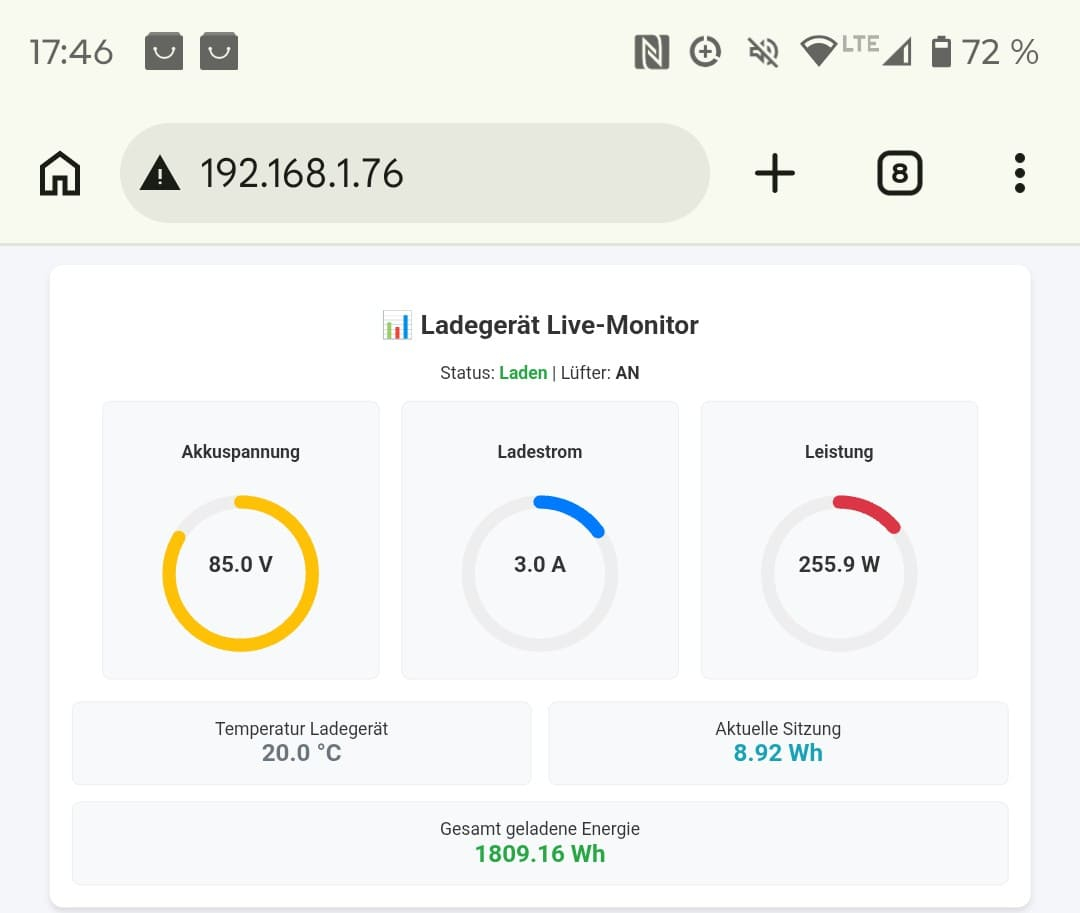Click the first shopping bag notification icon
The width and height of the screenshot is (1080, 913).
click(164, 51)
